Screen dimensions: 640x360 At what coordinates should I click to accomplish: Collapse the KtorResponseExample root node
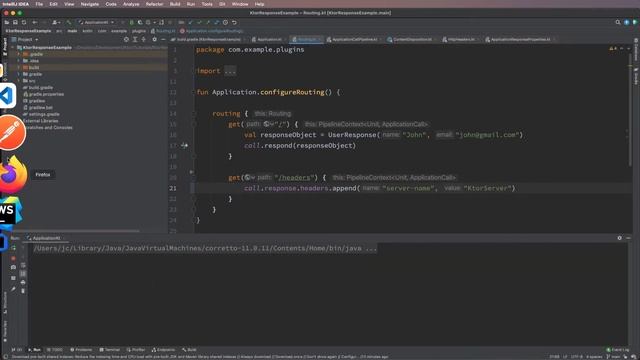[x=13, y=47]
